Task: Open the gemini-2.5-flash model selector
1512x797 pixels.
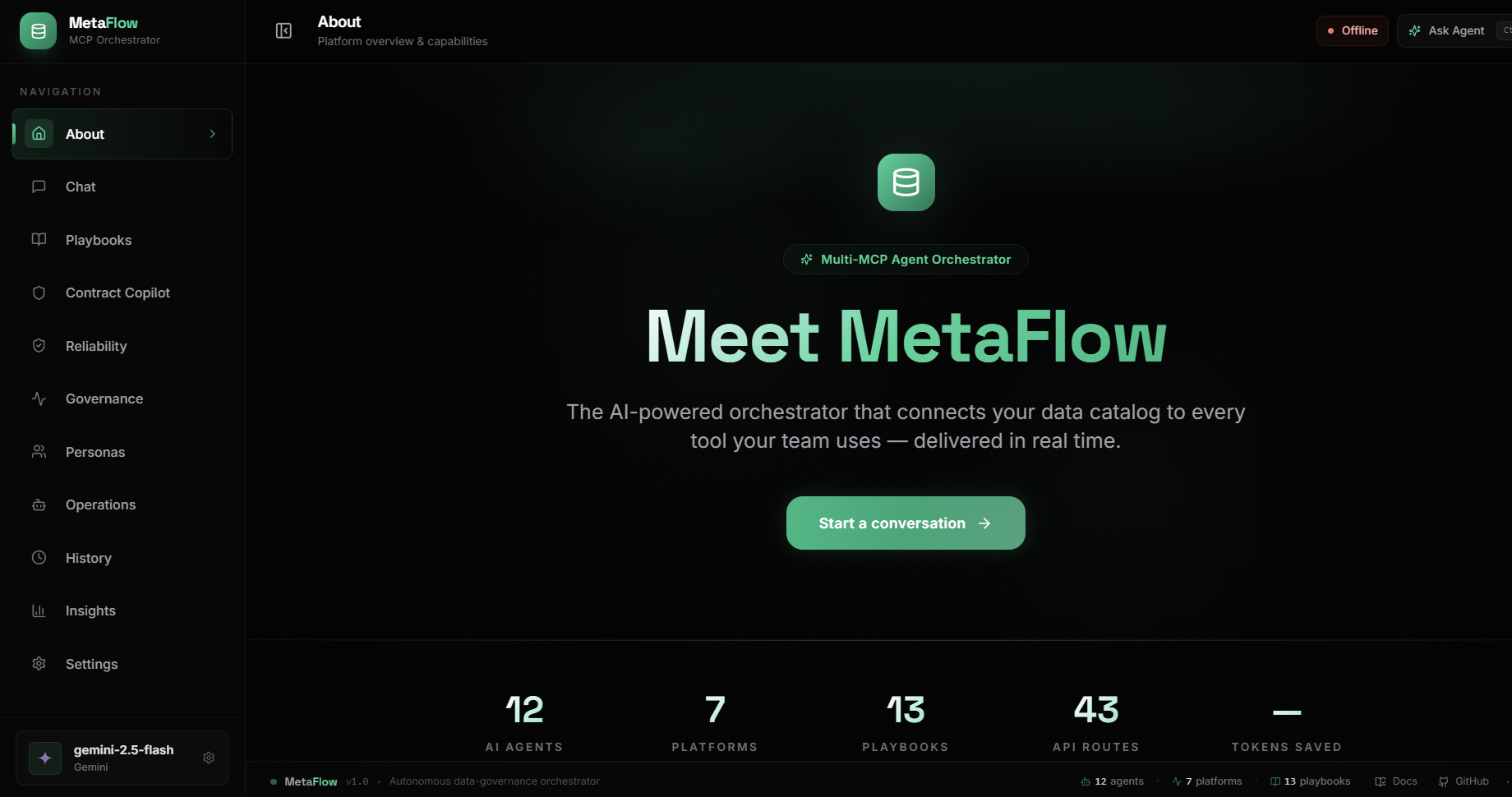Action: (122, 758)
